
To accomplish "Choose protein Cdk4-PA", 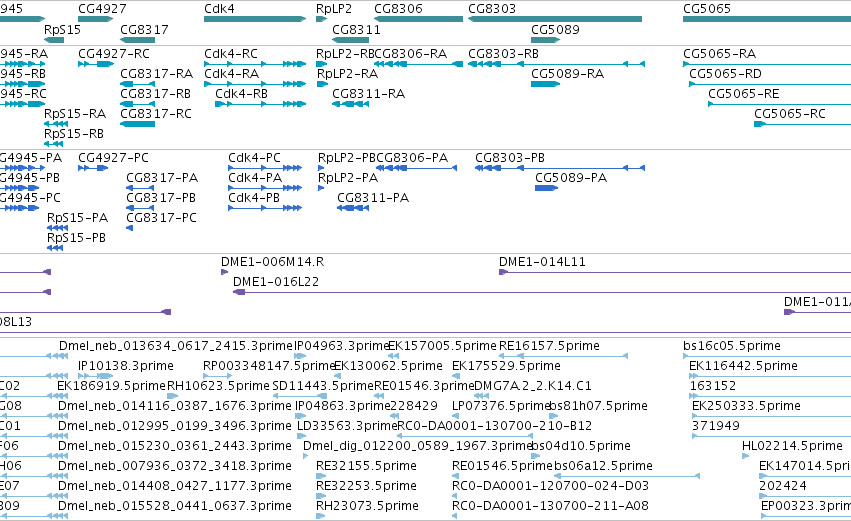I will [x=255, y=178].
